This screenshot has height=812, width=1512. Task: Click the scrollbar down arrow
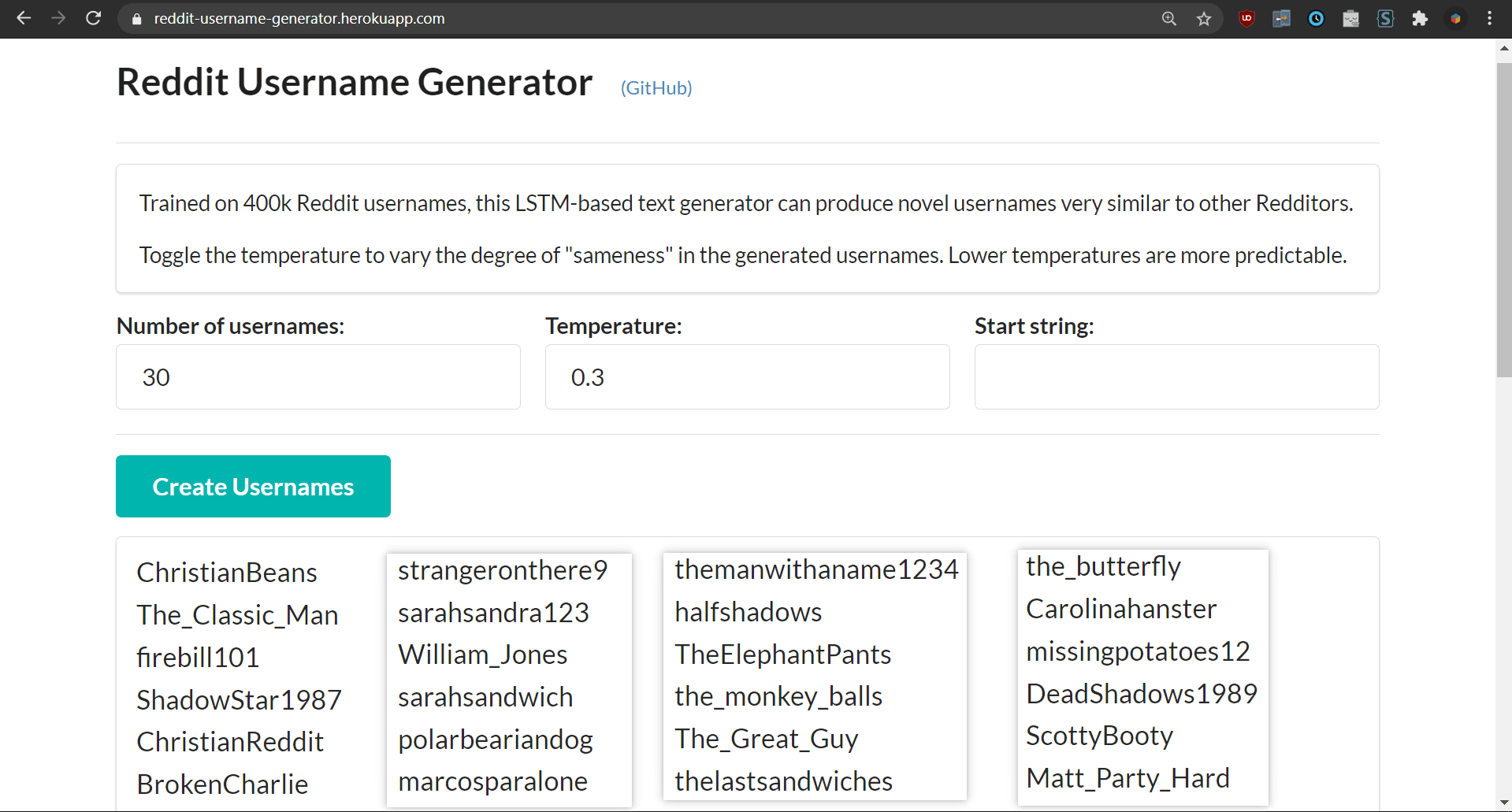(1504, 803)
